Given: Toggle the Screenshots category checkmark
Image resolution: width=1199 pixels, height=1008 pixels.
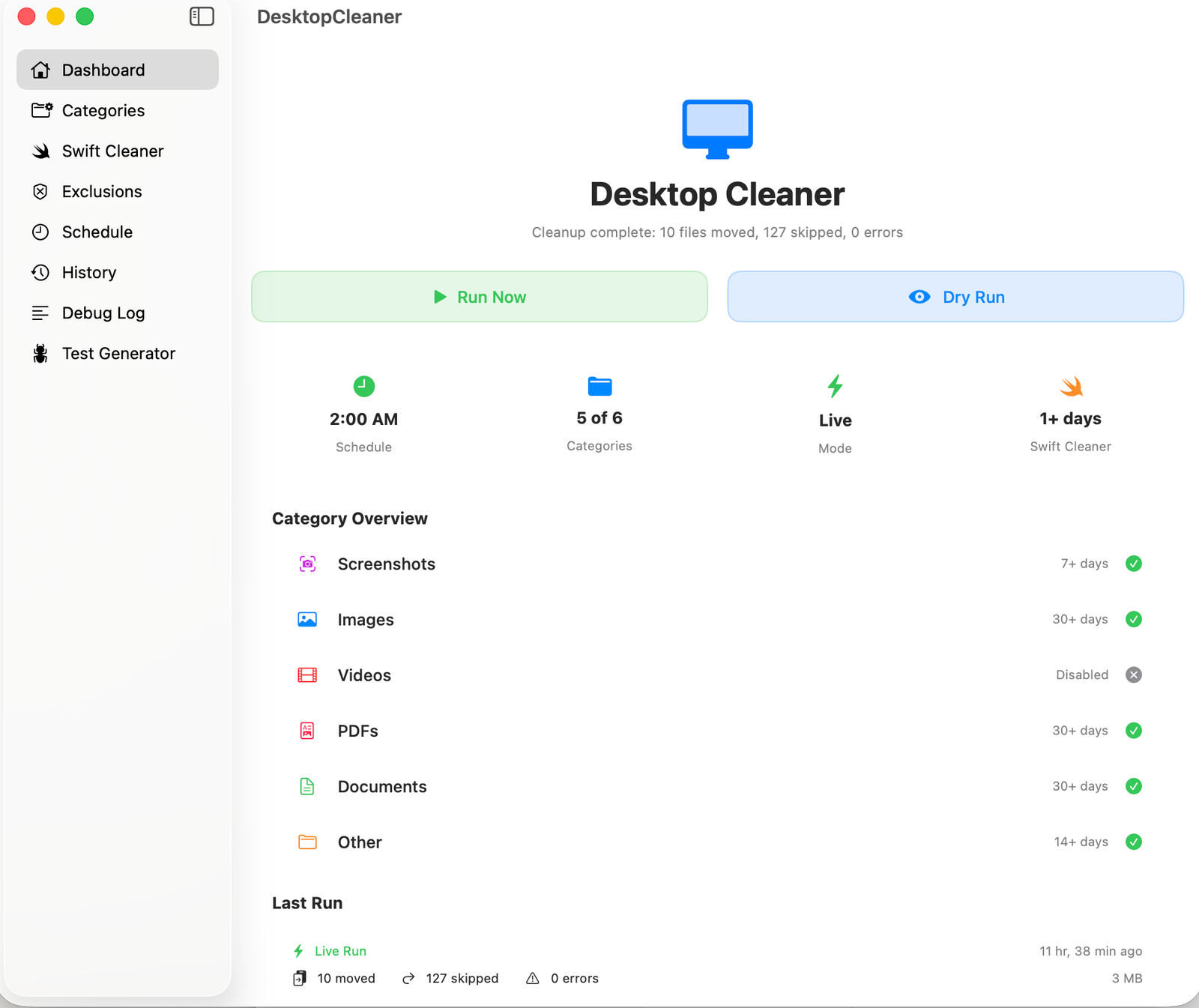Looking at the screenshot, I should 1133,564.
